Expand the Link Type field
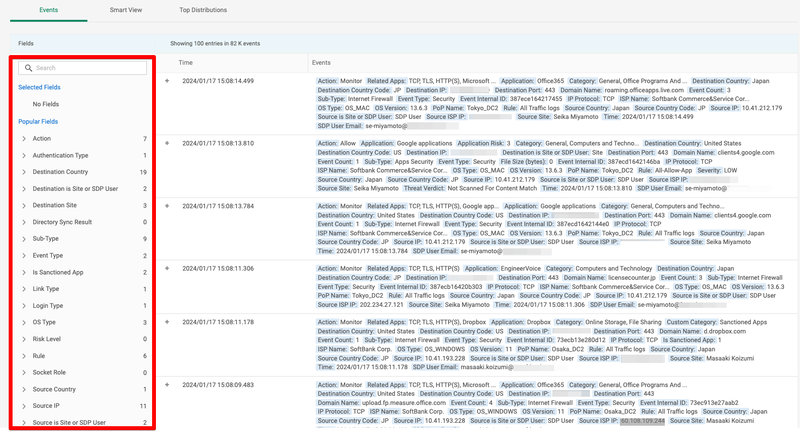 tap(24, 289)
